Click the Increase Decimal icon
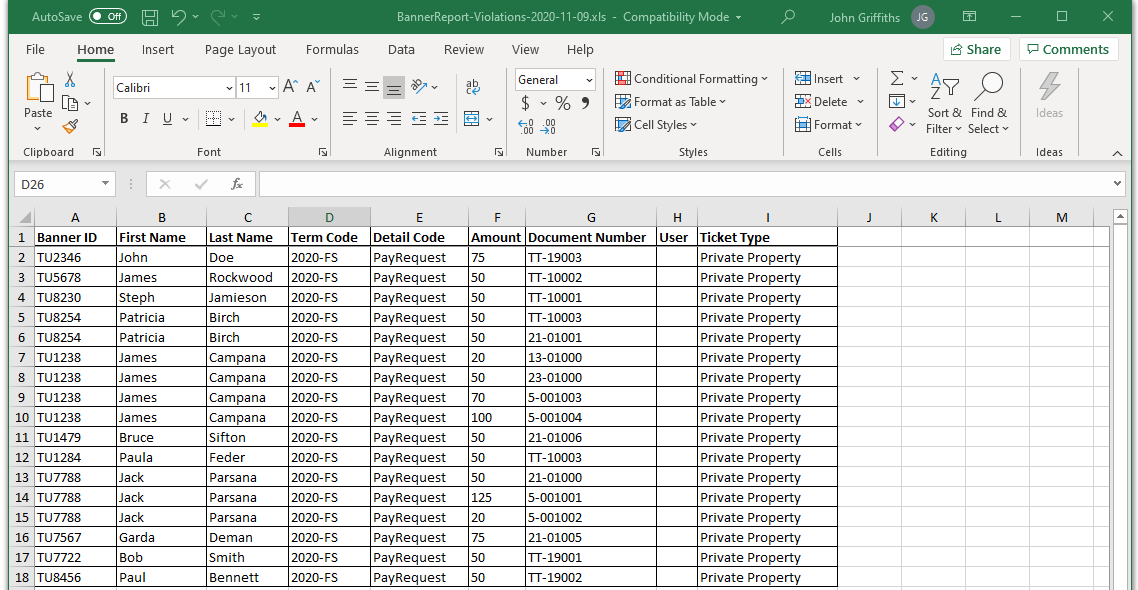Screen dimensions: 1138x590 tap(526, 126)
